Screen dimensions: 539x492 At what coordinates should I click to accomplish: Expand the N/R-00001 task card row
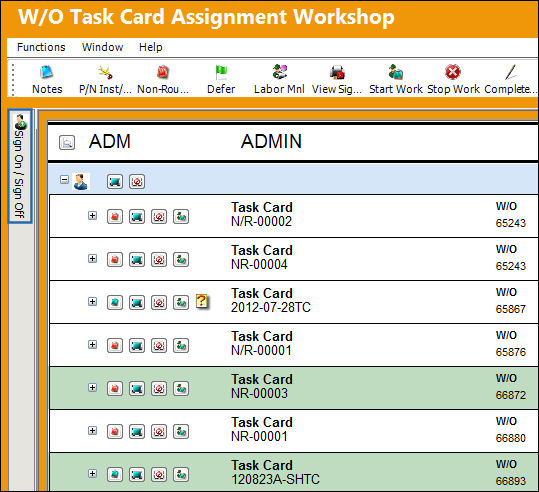[92, 345]
